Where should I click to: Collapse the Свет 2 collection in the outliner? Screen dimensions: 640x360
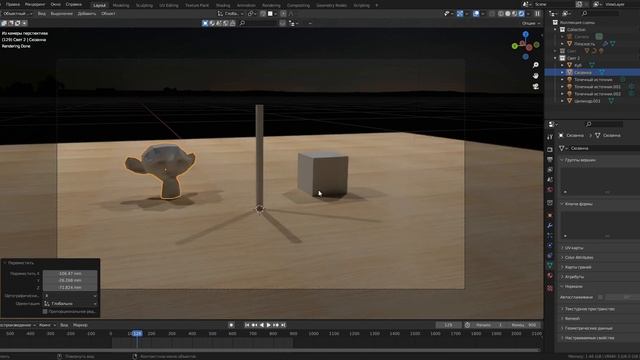click(x=556, y=58)
